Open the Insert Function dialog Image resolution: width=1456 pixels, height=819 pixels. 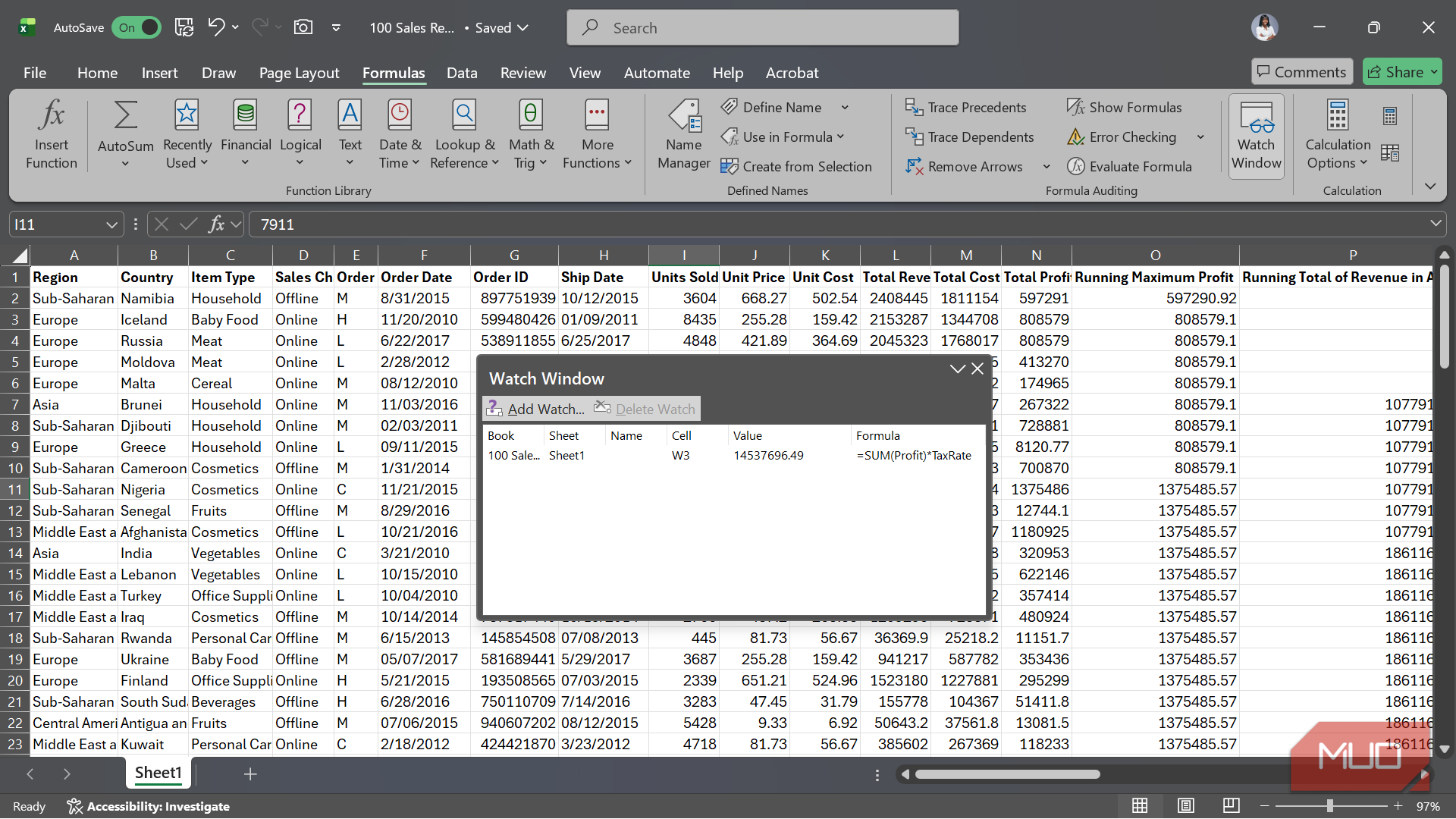[x=51, y=136]
